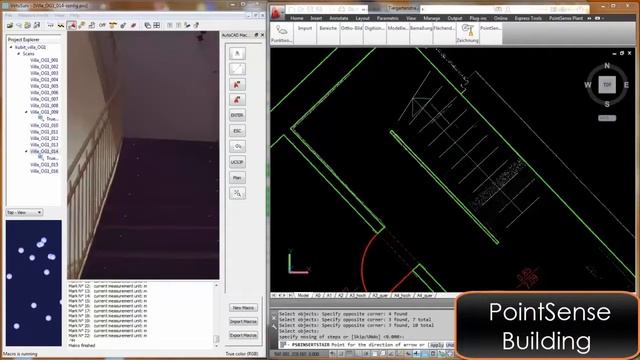640x360 pixels.
Task: Click the S compass letter on ViewCube
Action: [x=607, y=104]
